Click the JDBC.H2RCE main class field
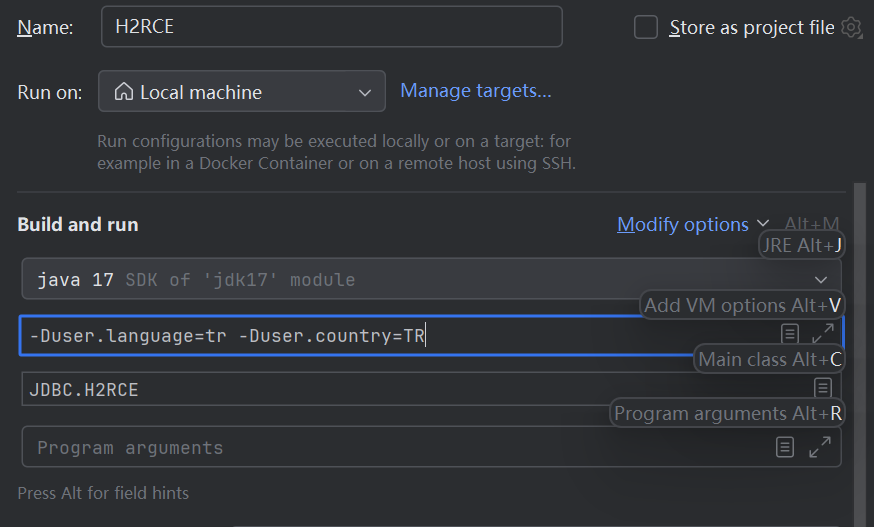 pyautogui.click(x=400, y=389)
